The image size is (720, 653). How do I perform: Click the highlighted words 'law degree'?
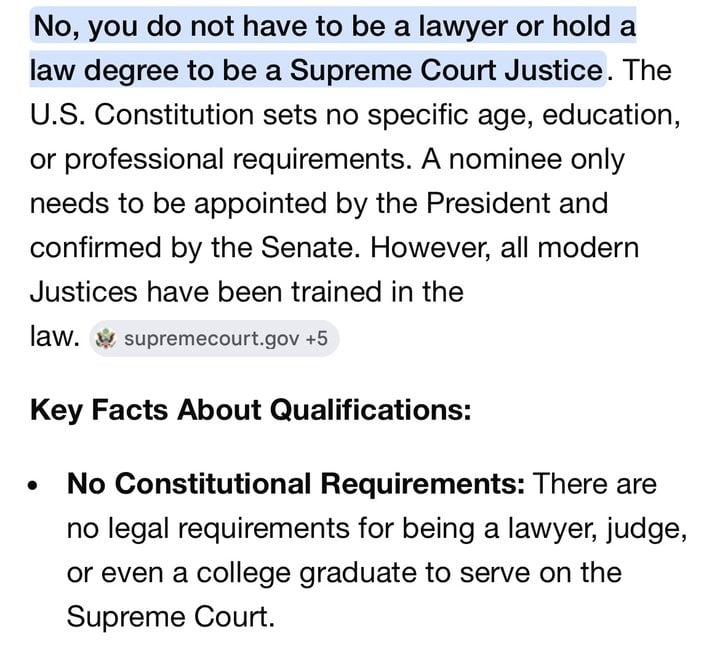(107, 71)
